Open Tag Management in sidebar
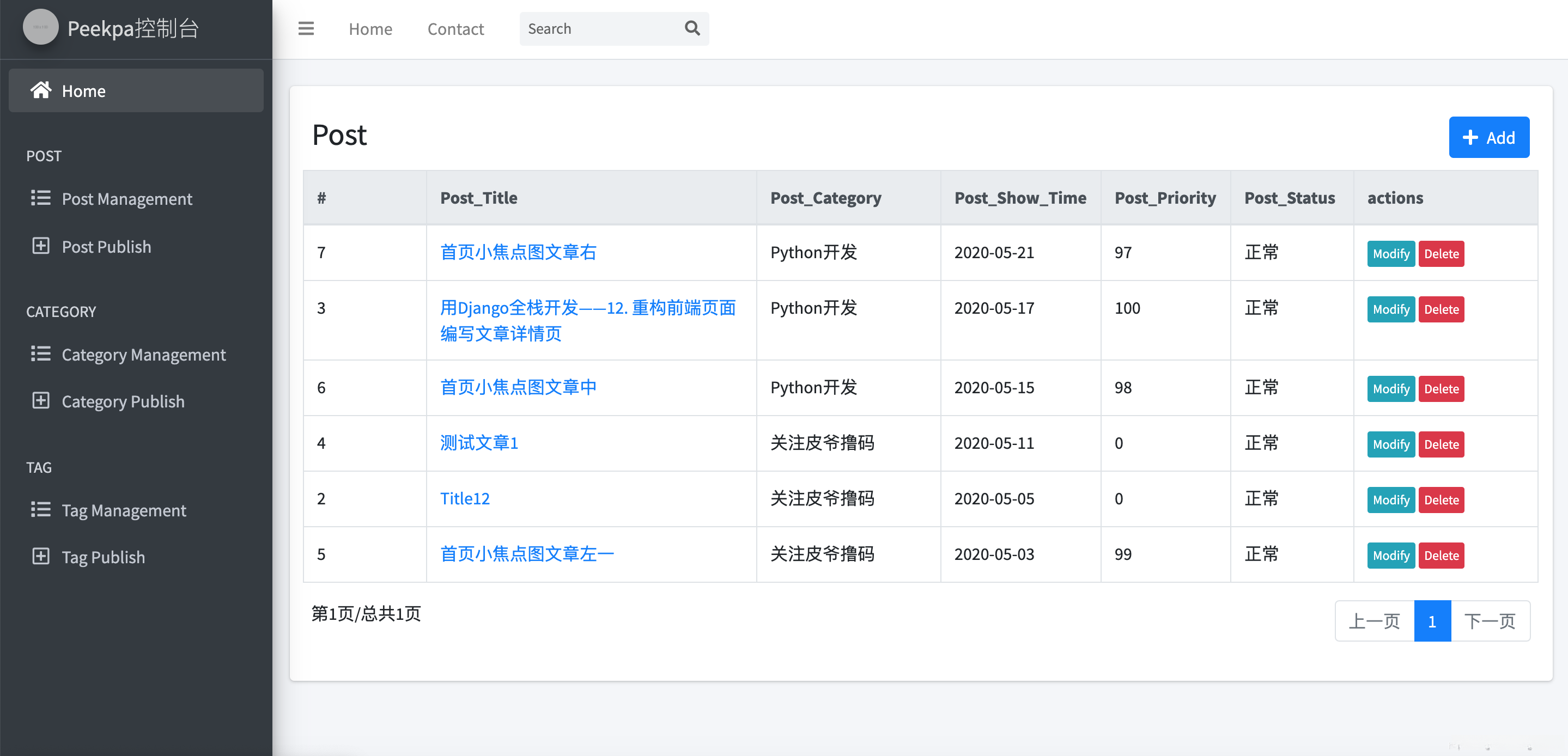The image size is (1568, 756). (x=124, y=510)
